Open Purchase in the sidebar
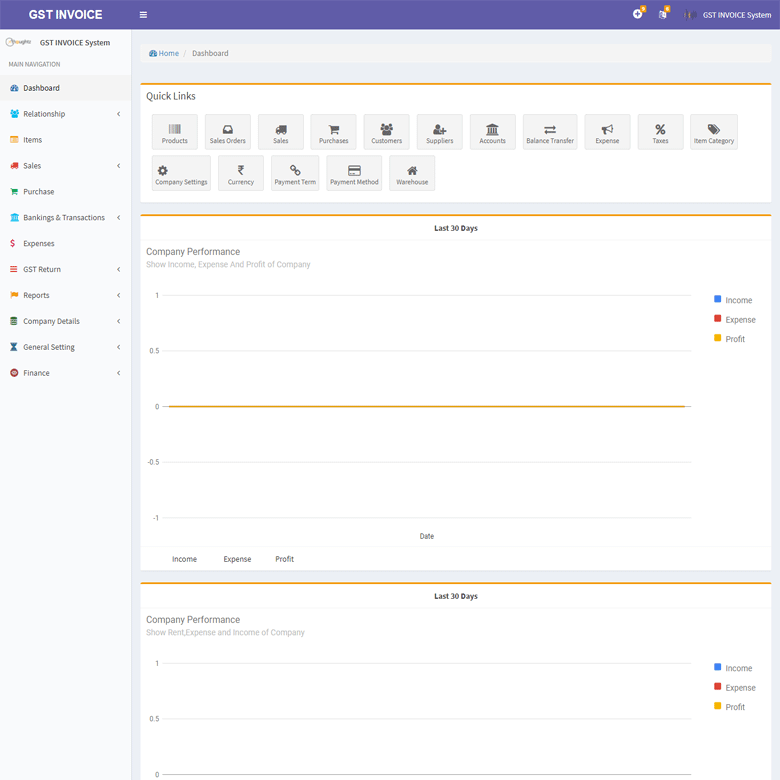This screenshot has width=780, height=780. [39, 192]
